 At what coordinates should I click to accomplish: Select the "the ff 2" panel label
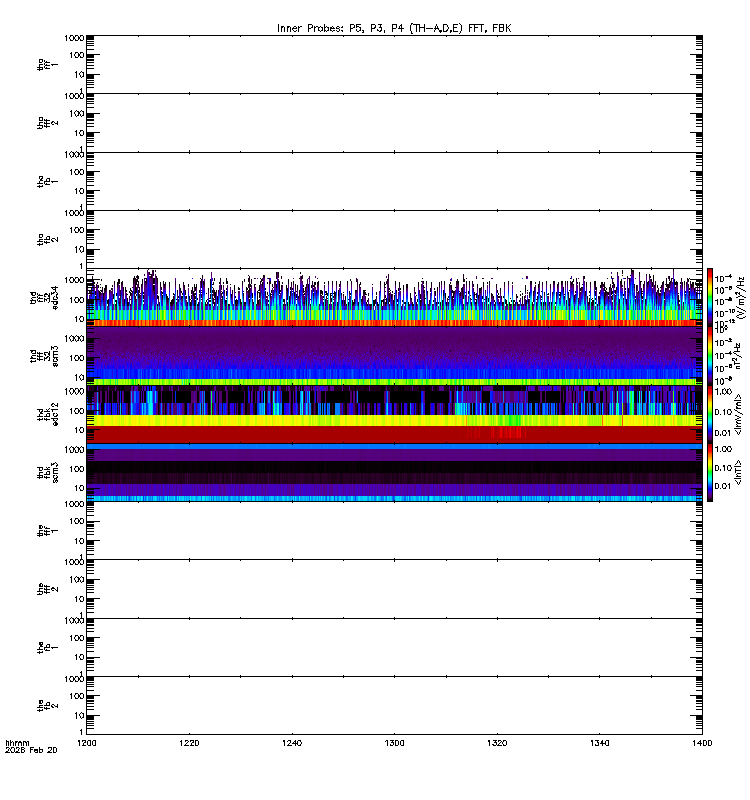pos(47,589)
